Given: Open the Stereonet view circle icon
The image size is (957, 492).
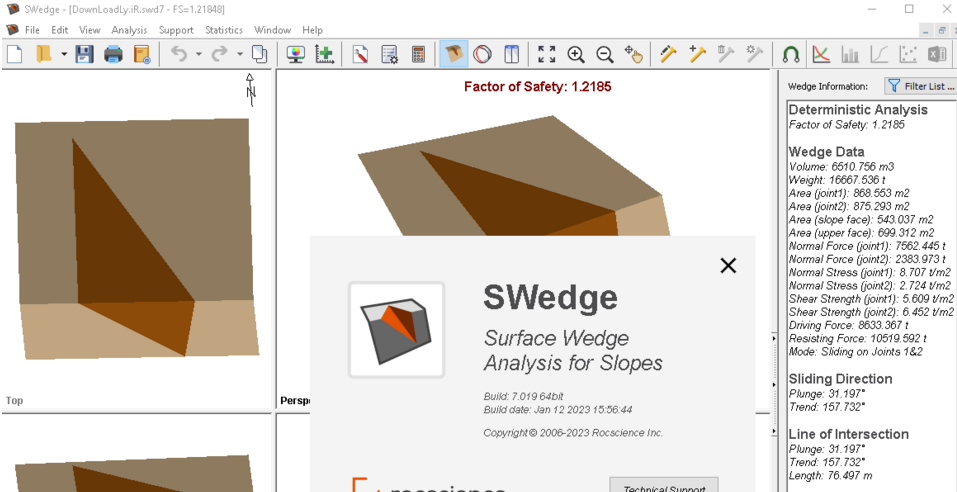Looking at the screenshot, I should pyautogui.click(x=482, y=54).
